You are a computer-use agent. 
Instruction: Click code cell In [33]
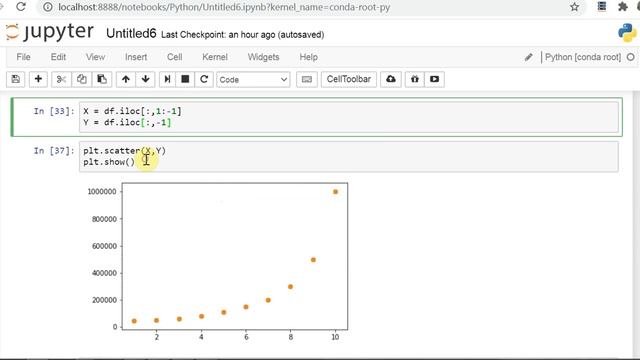coord(349,117)
